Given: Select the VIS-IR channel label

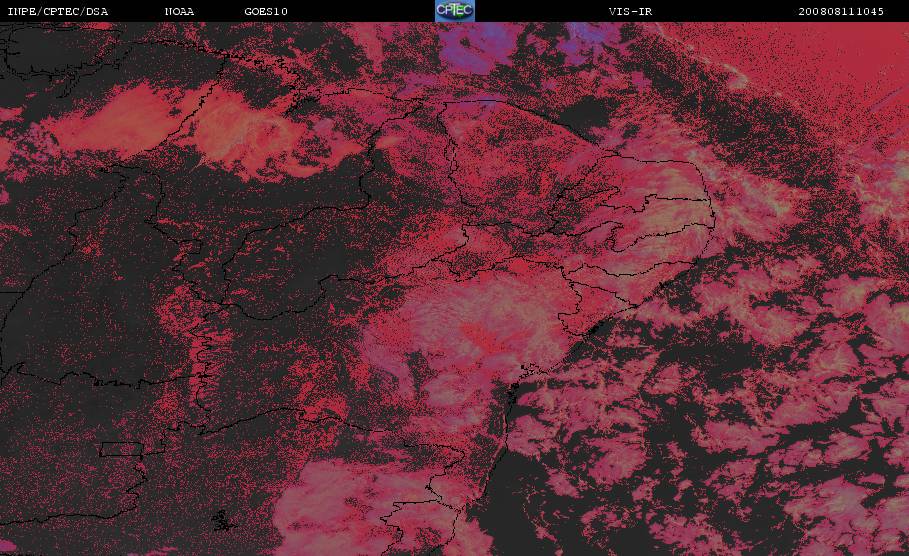Looking at the screenshot, I should pyautogui.click(x=630, y=11).
